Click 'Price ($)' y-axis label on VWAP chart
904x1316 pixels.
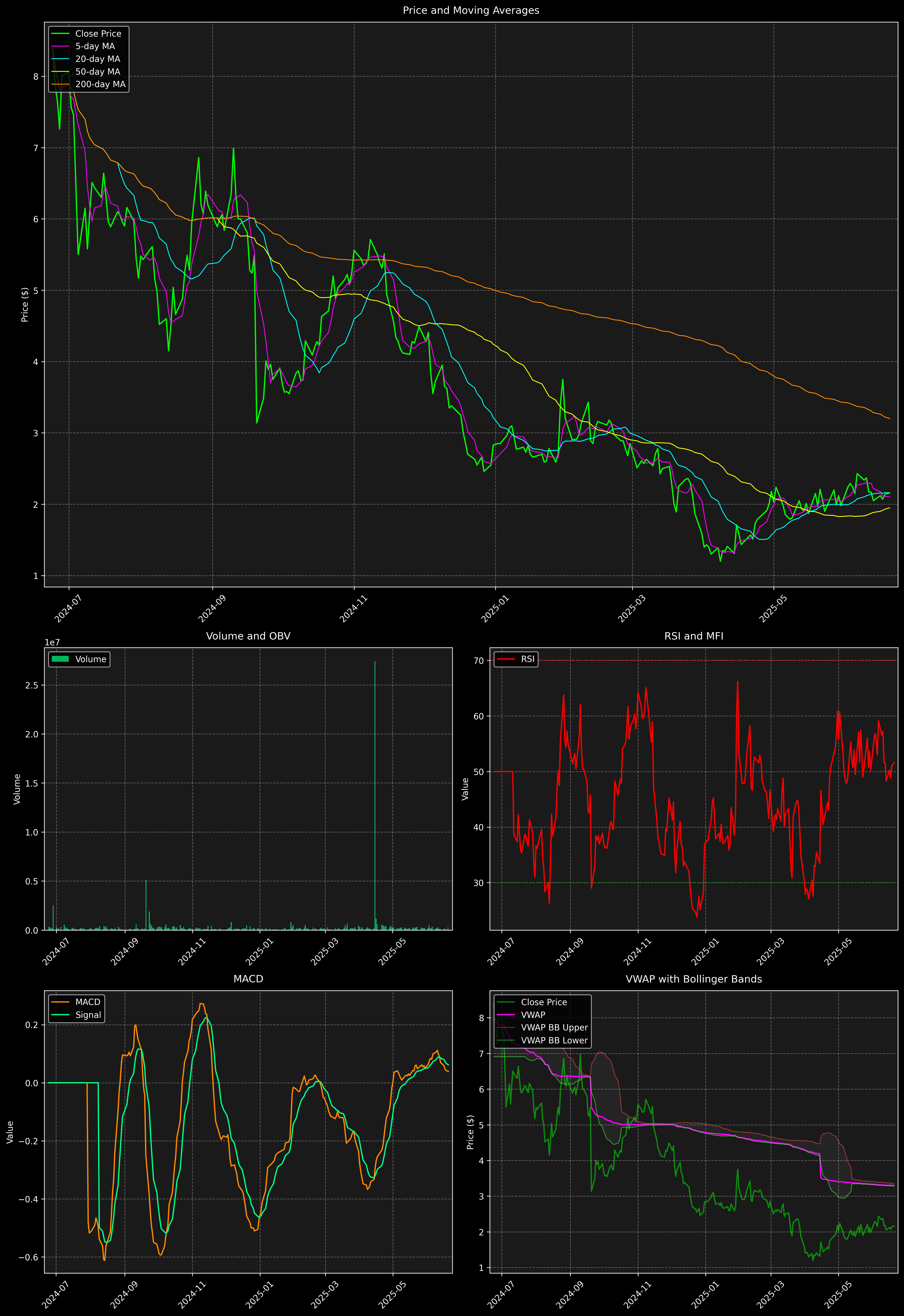click(470, 1132)
